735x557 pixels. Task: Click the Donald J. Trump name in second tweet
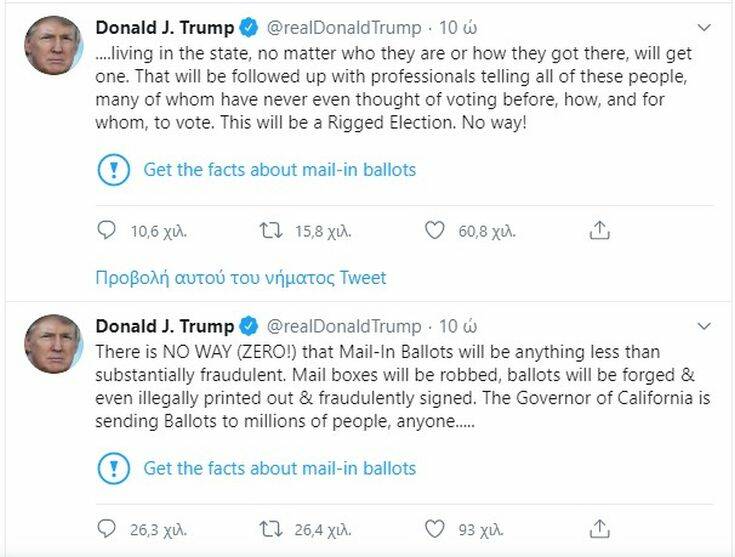coord(164,326)
